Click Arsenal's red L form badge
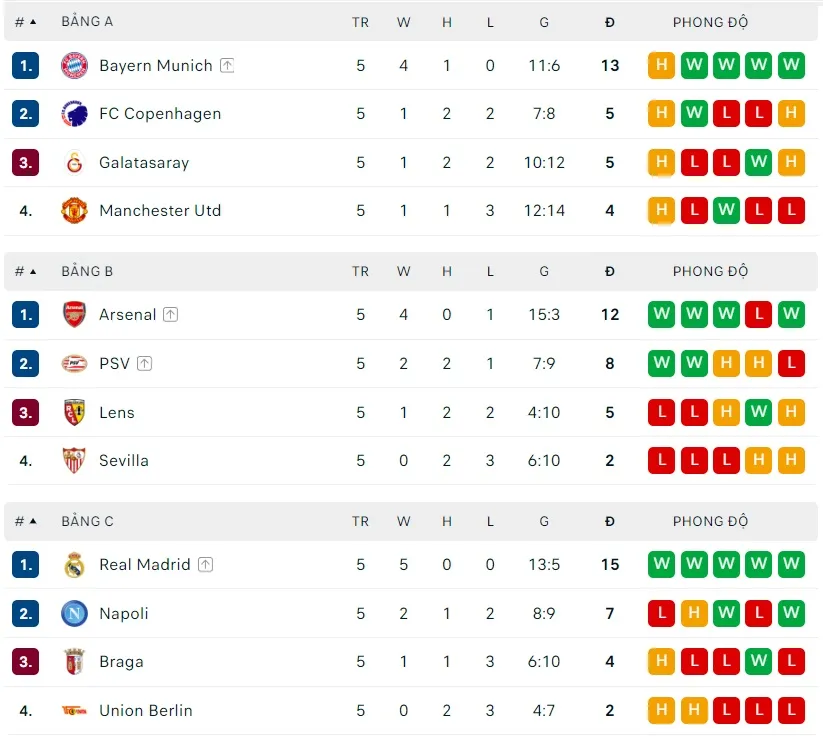The height and width of the screenshot is (742, 823). [x=759, y=315]
